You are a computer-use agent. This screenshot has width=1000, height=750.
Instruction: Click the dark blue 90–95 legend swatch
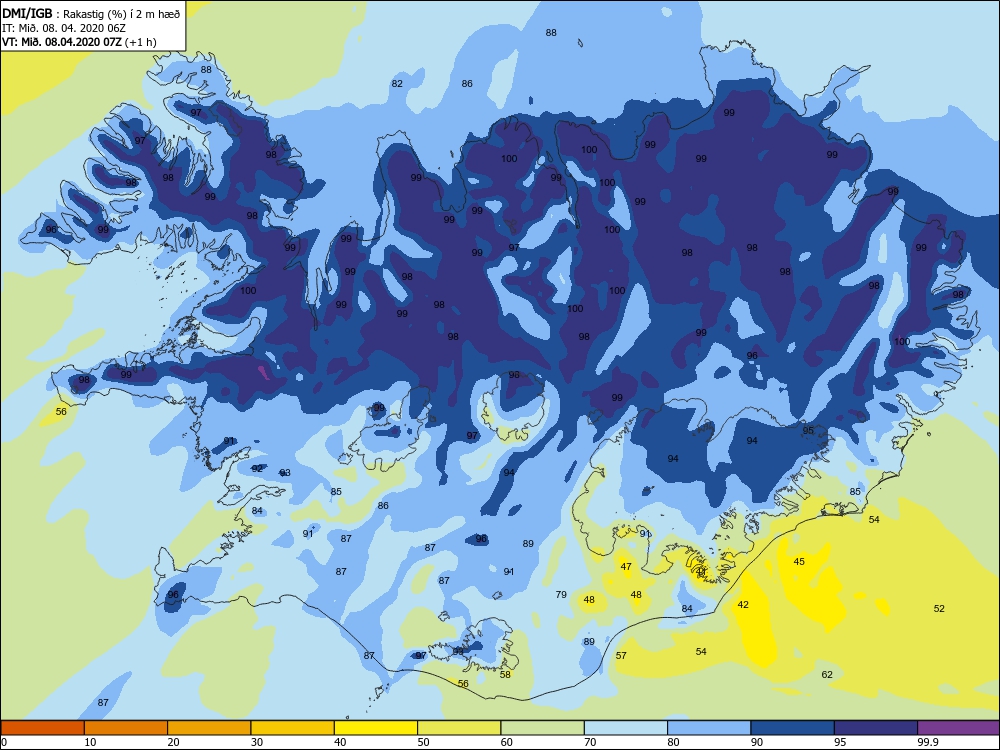(793, 728)
